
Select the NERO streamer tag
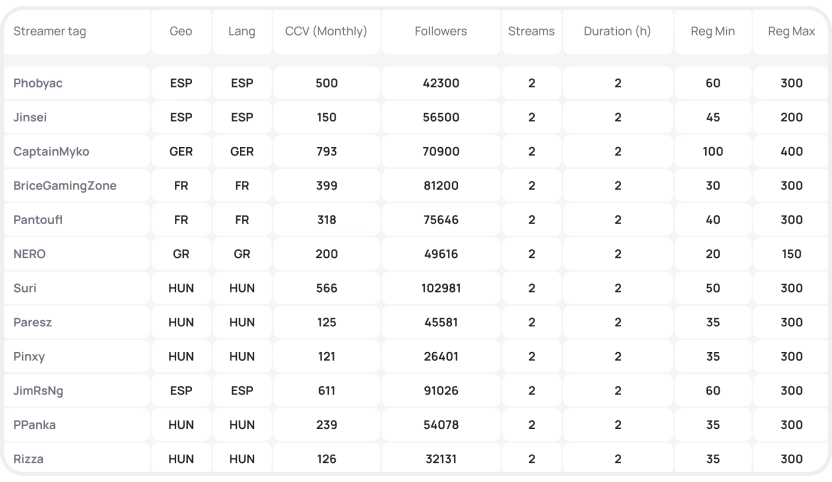[29, 254]
